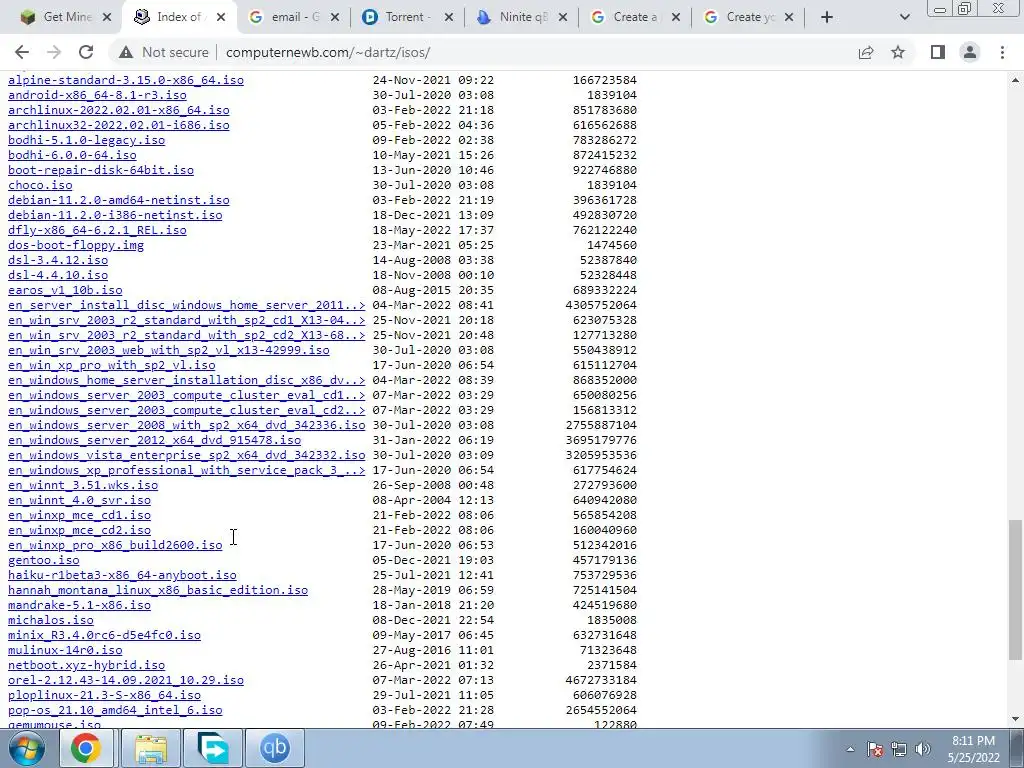Open the remote desktop taskbar icon

(x=213, y=748)
